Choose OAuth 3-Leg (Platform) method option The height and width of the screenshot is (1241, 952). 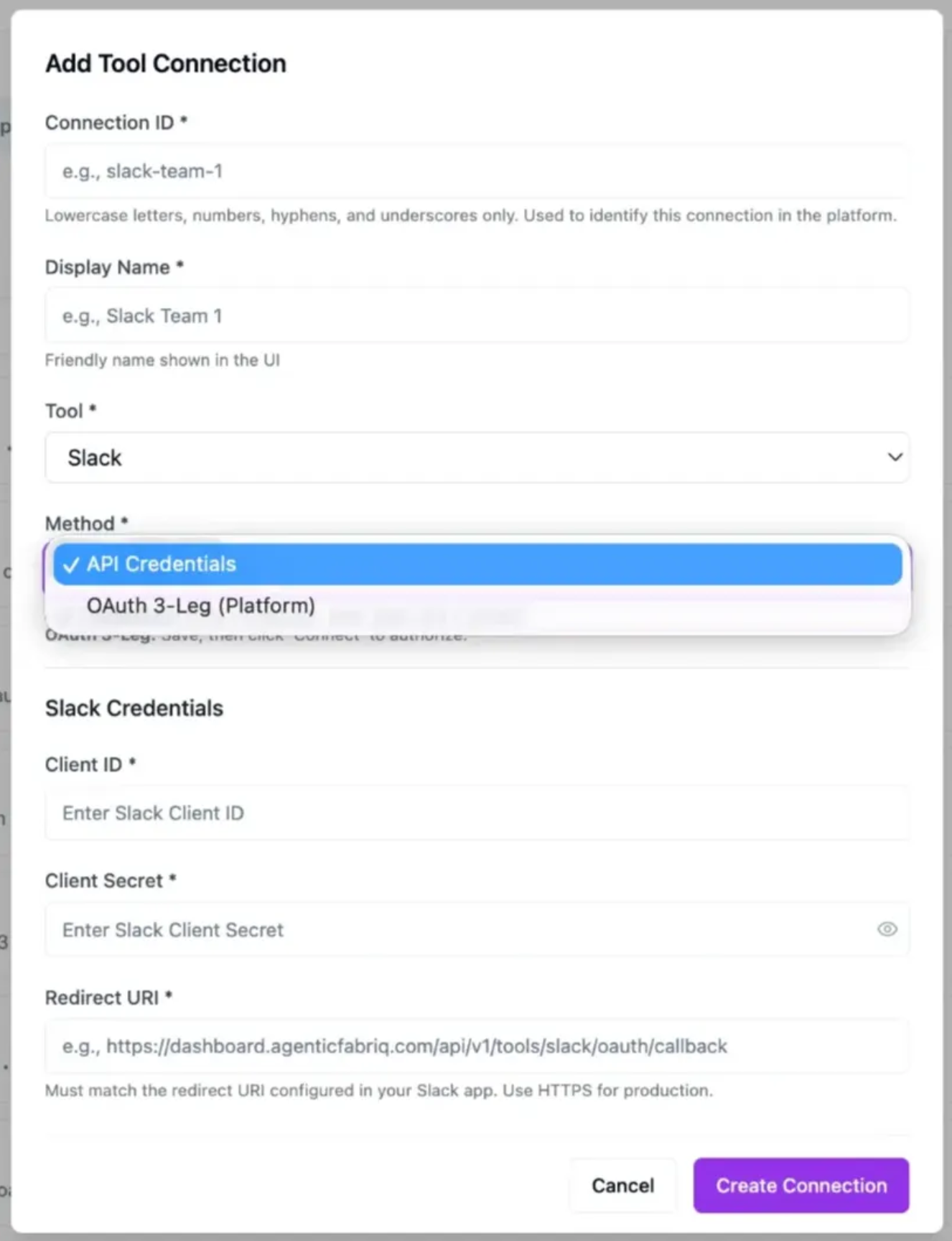201,606
